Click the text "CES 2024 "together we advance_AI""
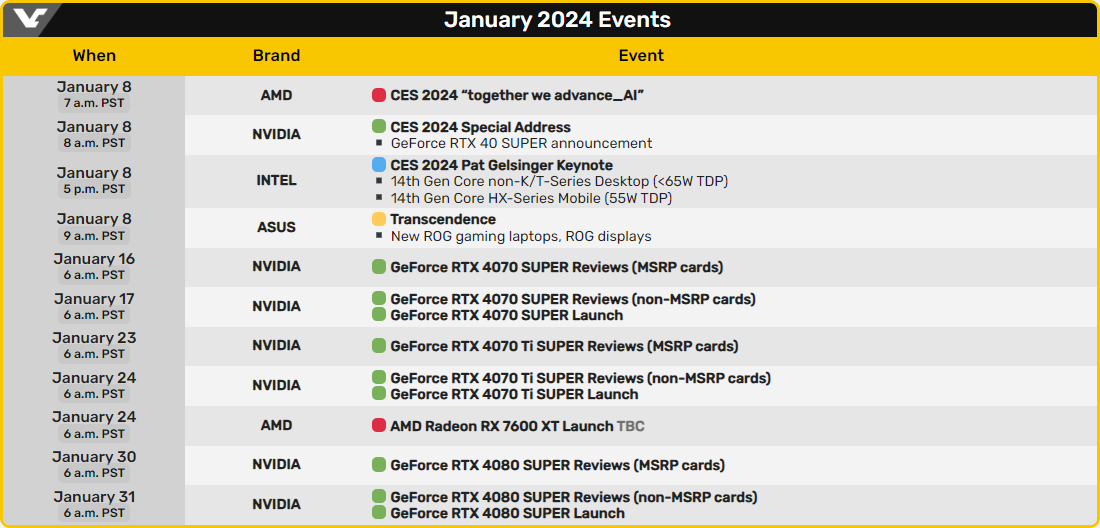The width and height of the screenshot is (1100, 528). pyautogui.click(x=518, y=95)
